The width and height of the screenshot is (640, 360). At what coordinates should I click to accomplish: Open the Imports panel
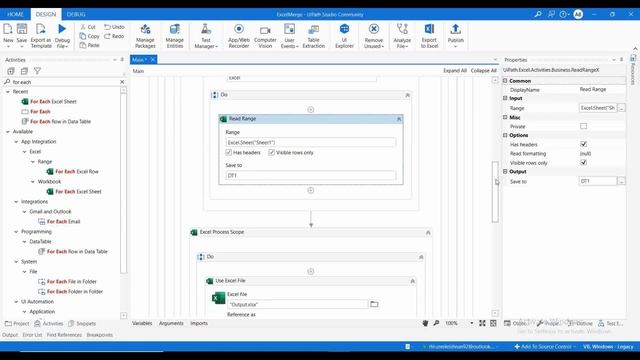(x=199, y=323)
